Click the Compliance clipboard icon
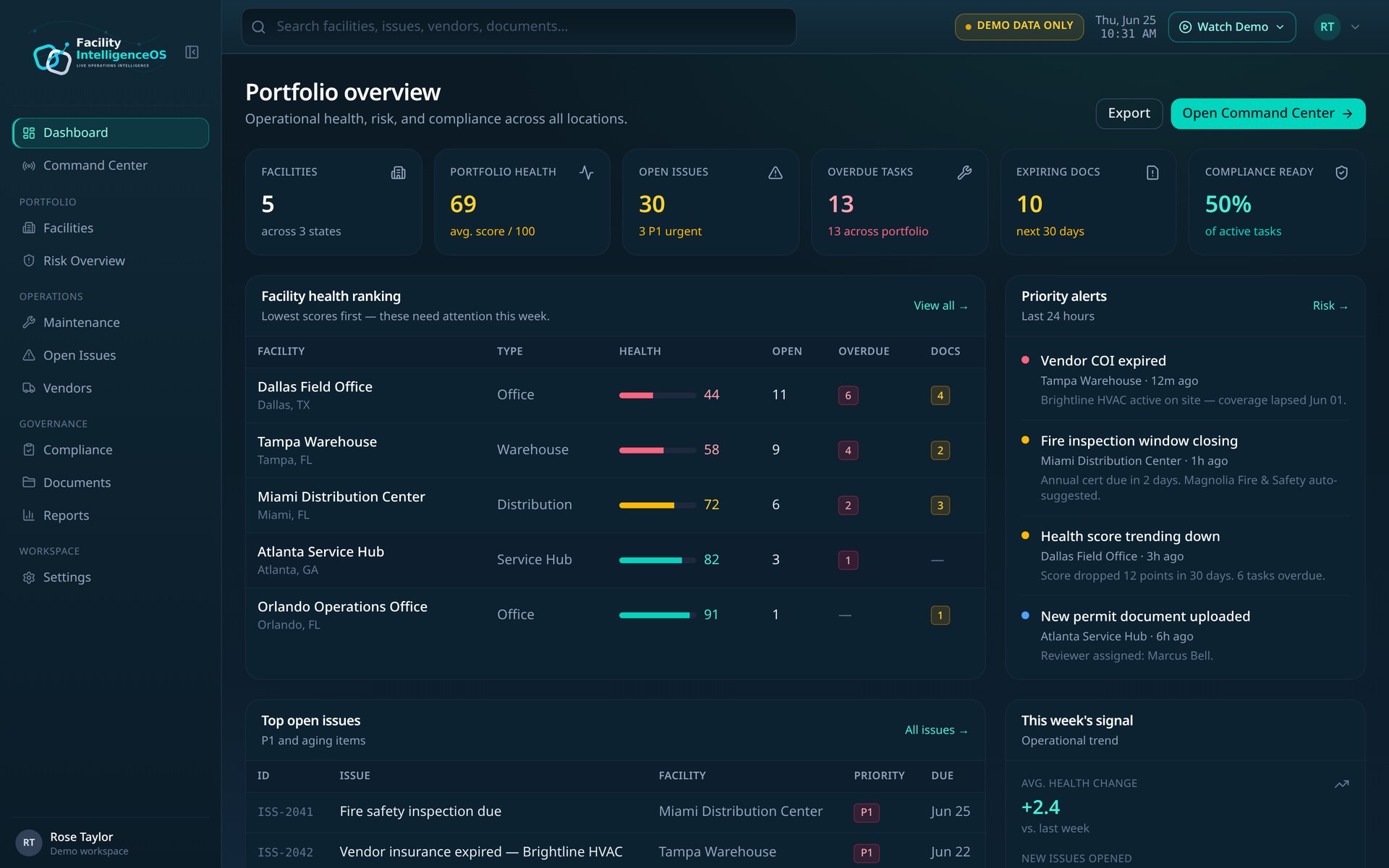Viewport: 1389px width, 868px height. (x=29, y=449)
